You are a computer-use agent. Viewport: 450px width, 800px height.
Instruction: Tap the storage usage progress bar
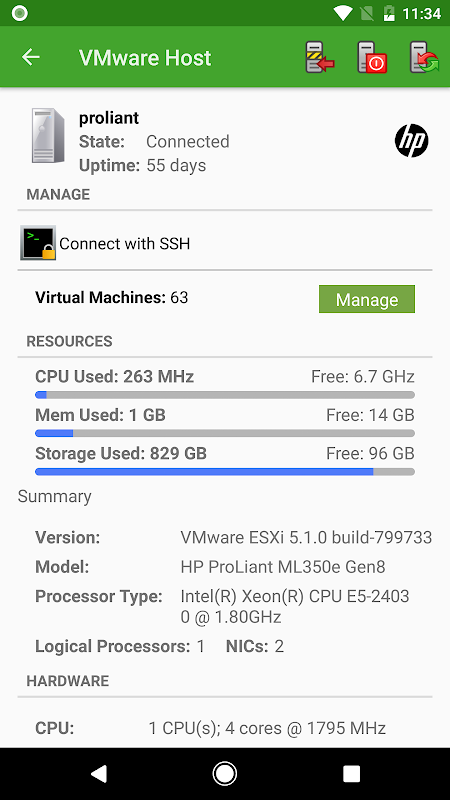pyautogui.click(x=225, y=472)
